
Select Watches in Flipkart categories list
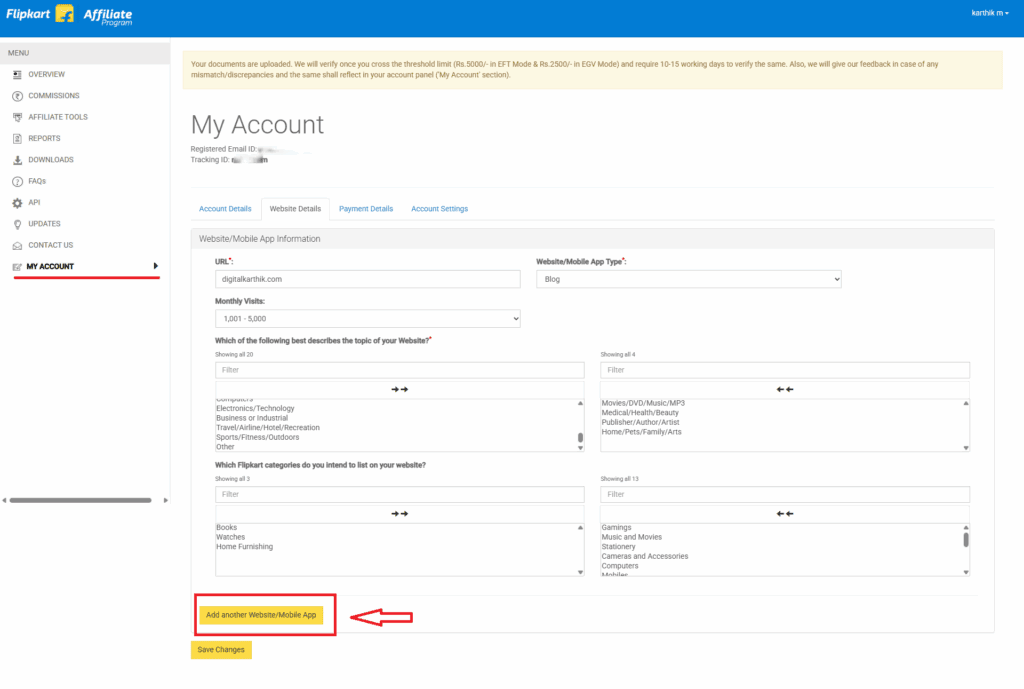click(x=230, y=537)
